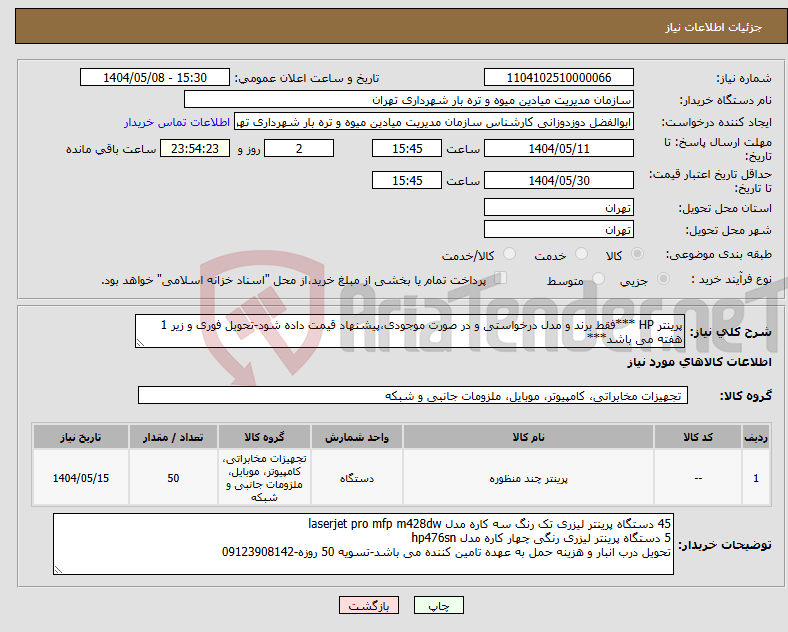The height and width of the screenshot is (632, 788).
Task: Open اطلاعات تماس خریدار link
Action: point(177,122)
